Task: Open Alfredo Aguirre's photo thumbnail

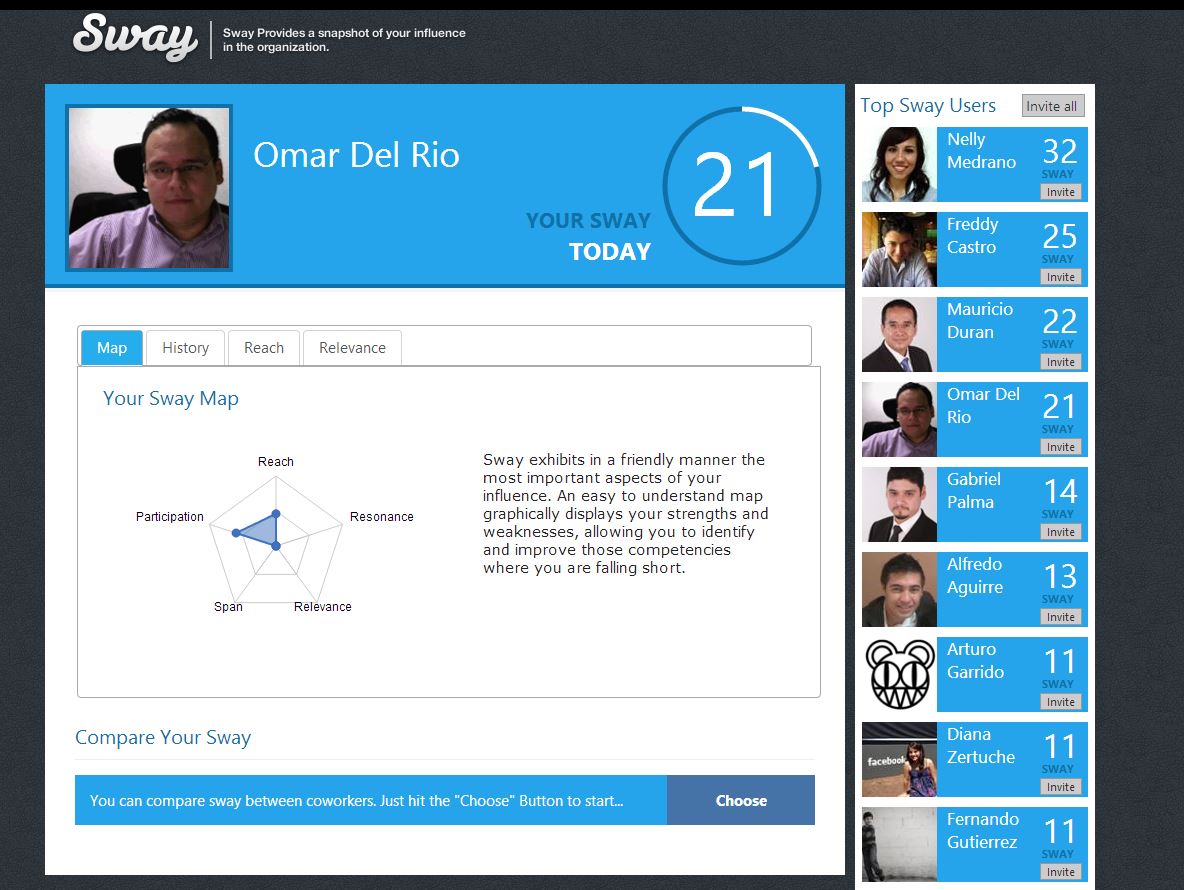Action: (899, 589)
